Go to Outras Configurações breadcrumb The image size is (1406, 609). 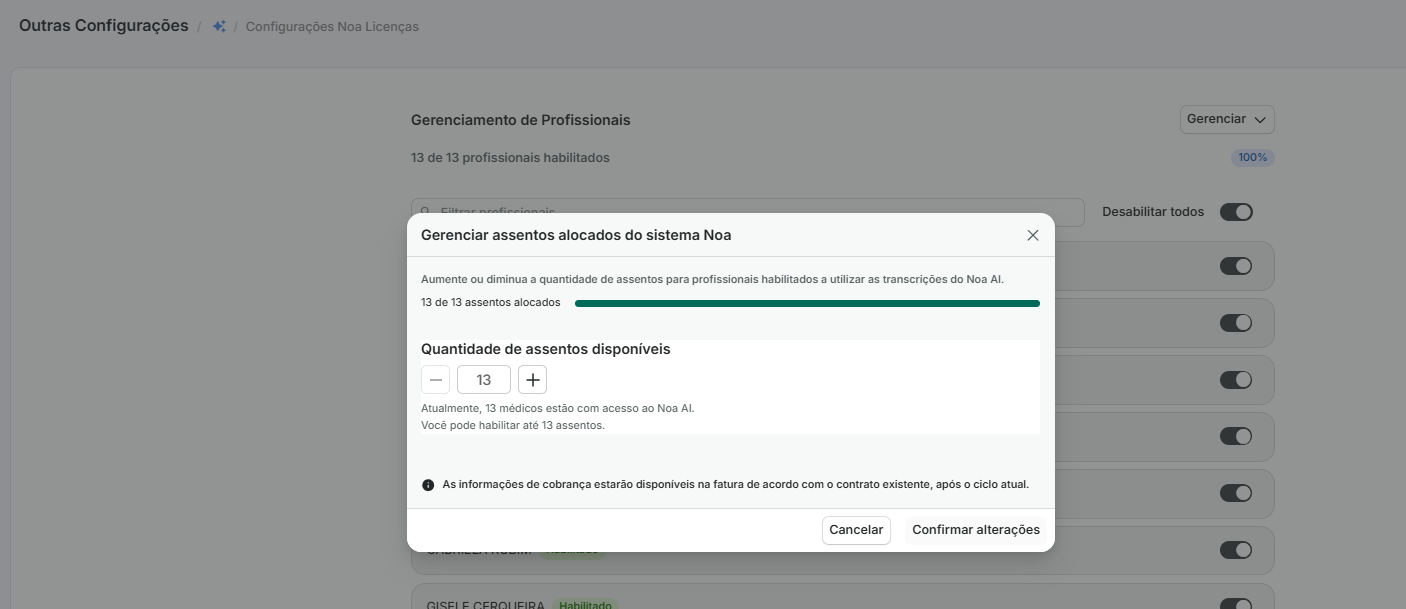[104, 26]
